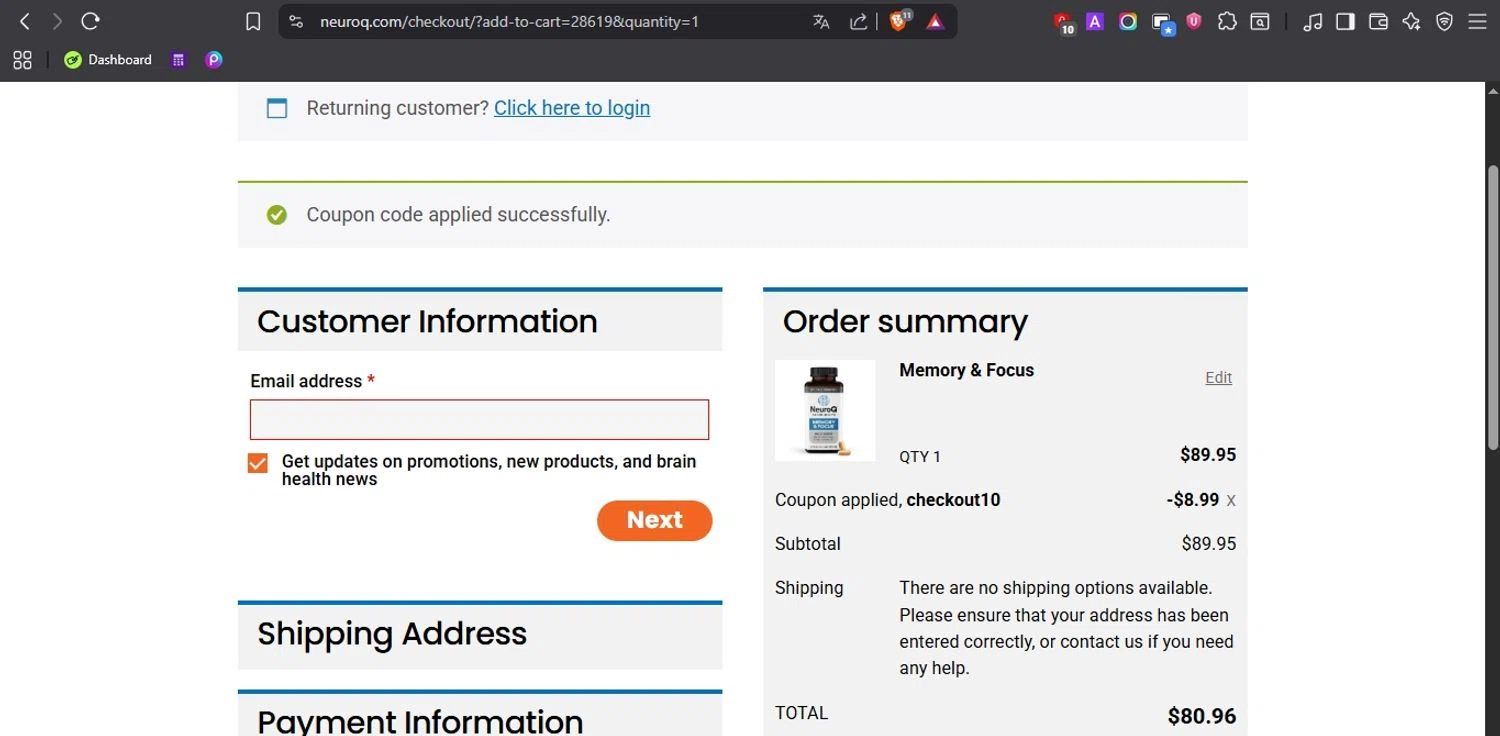The height and width of the screenshot is (736, 1500).
Task: Open Brave Rewards triangle icon
Action: (x=935, y=21)
